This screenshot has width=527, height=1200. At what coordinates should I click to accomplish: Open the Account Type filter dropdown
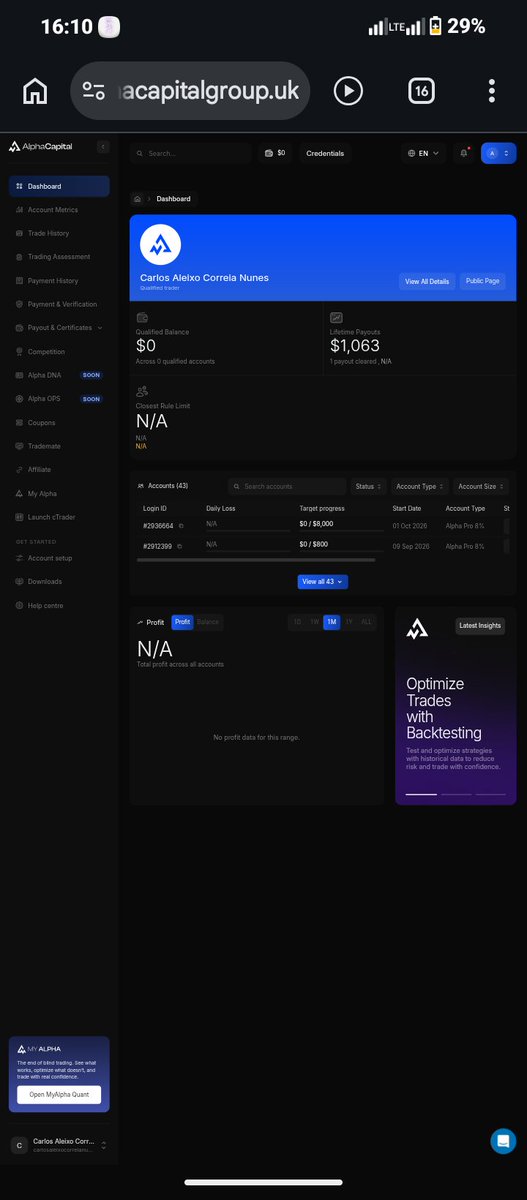coord(419,486)
